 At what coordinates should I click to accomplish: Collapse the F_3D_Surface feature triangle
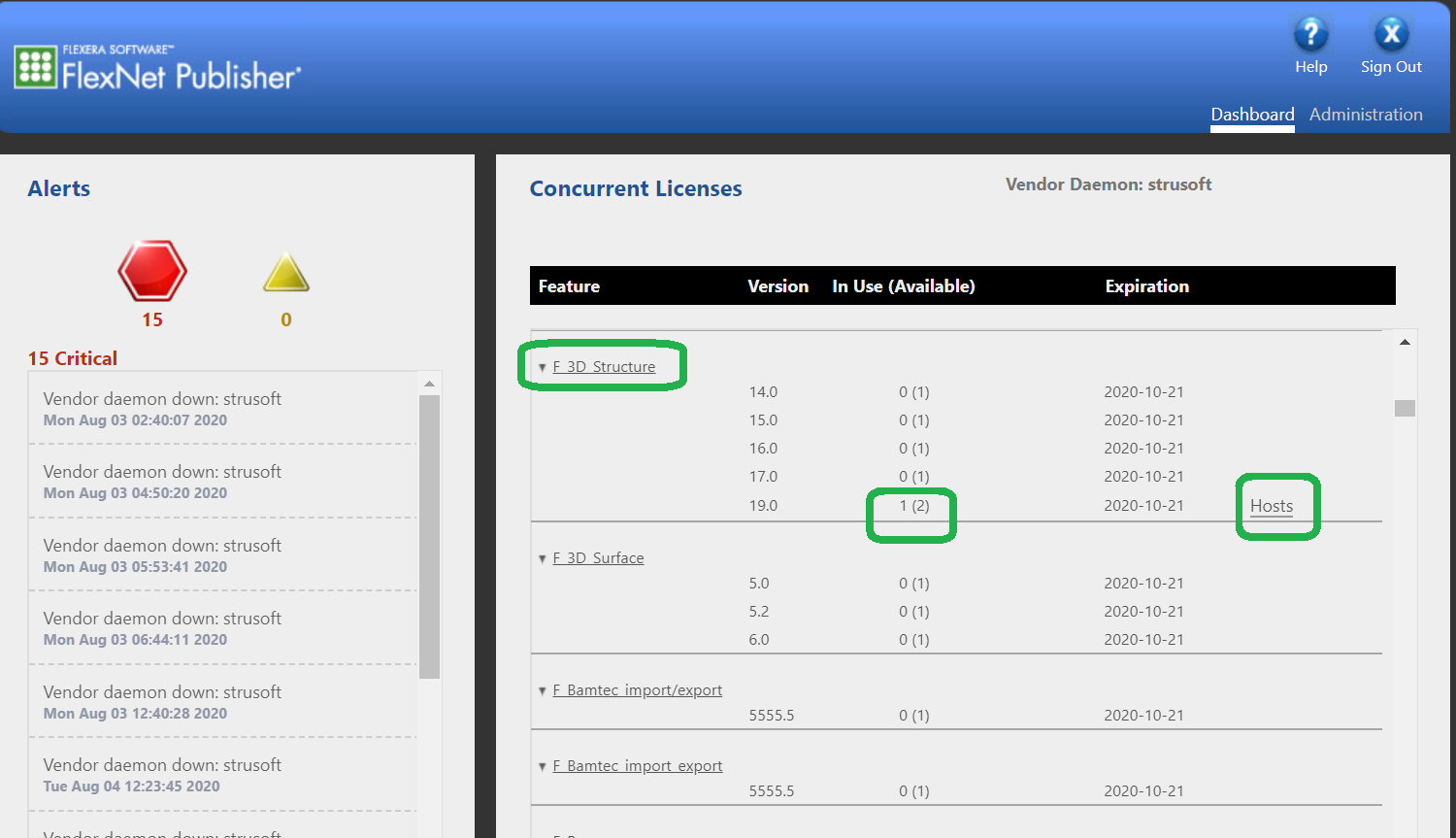click(543, 559)
